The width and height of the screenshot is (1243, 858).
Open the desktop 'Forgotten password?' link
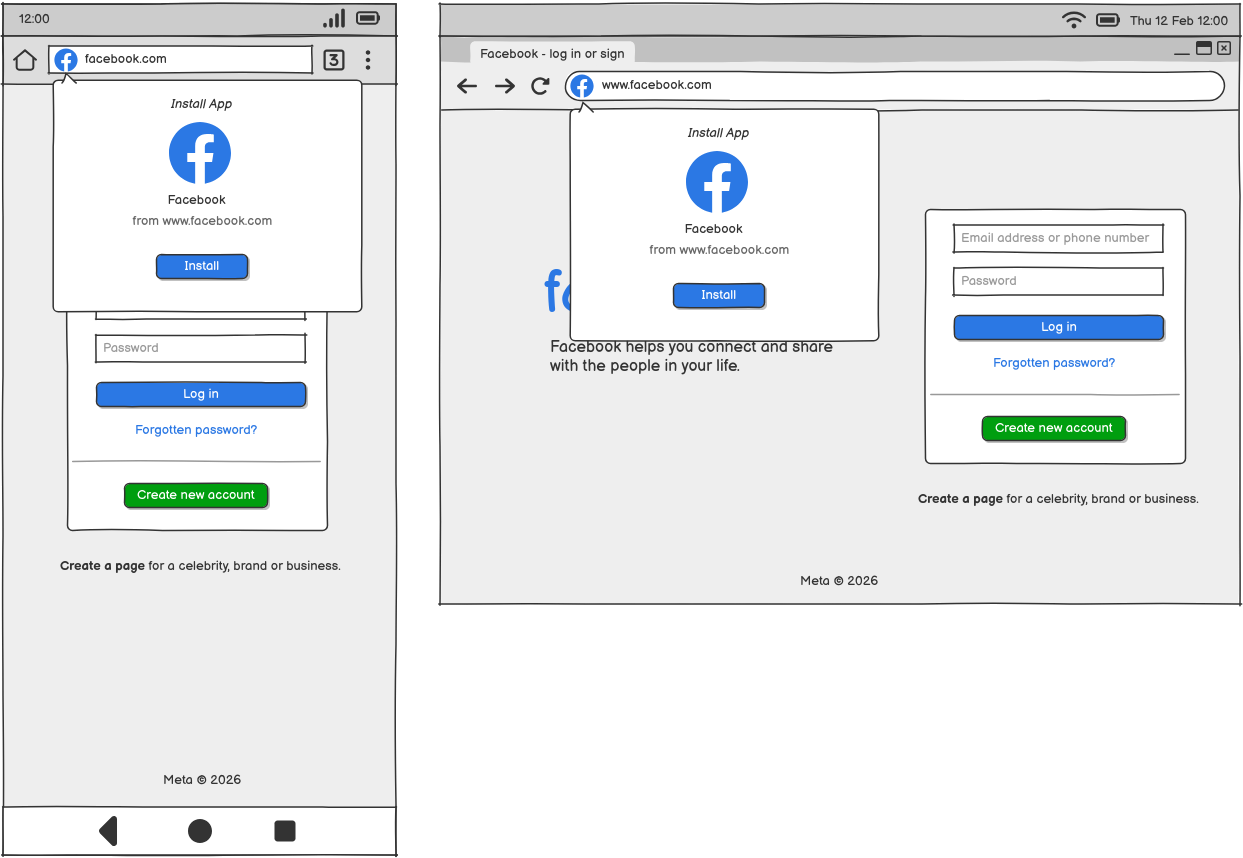point(1054,363)
